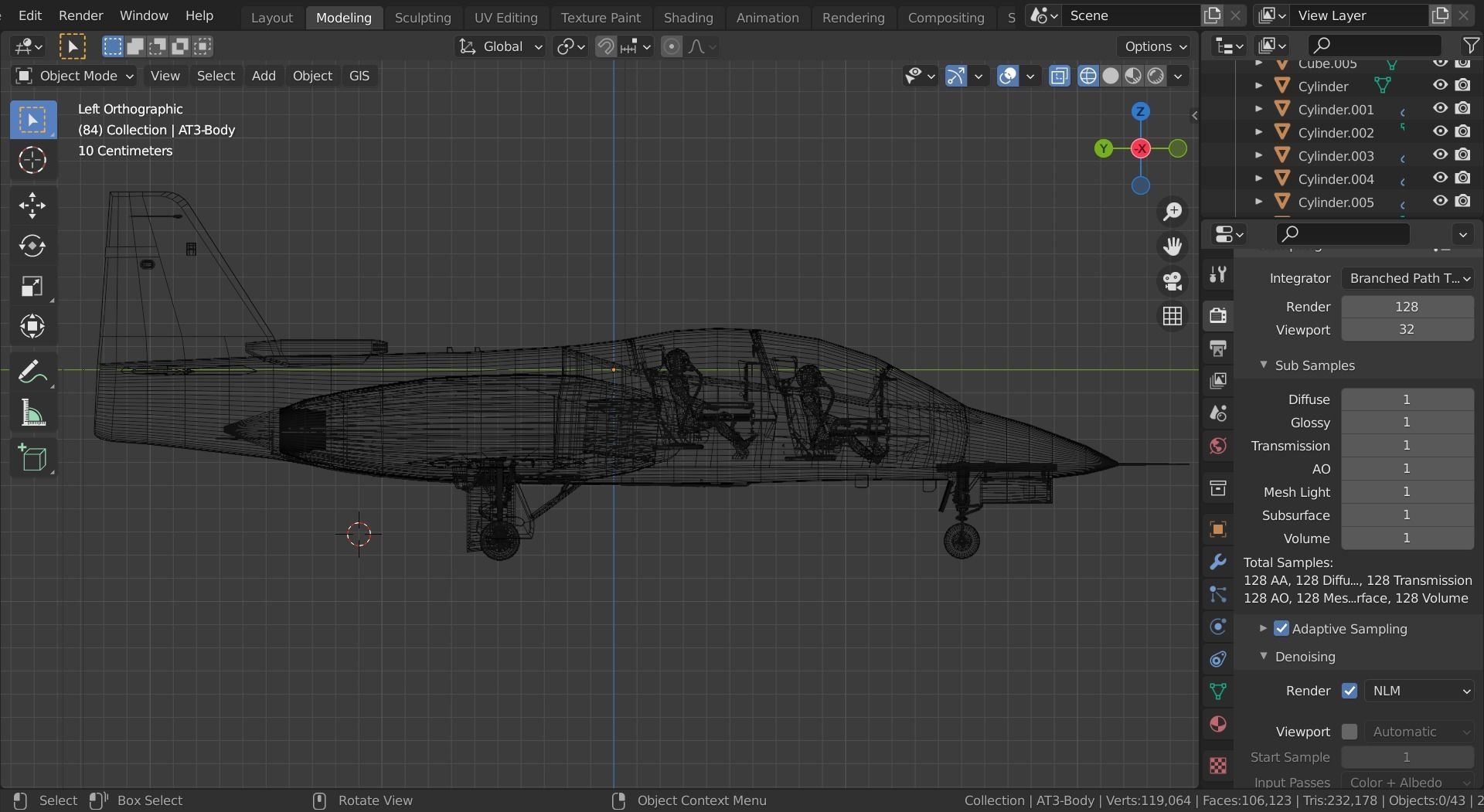The height and width of the screenshot is (812, 1484).
Task: Open the World properties tab
Action: click(1218, 446)
